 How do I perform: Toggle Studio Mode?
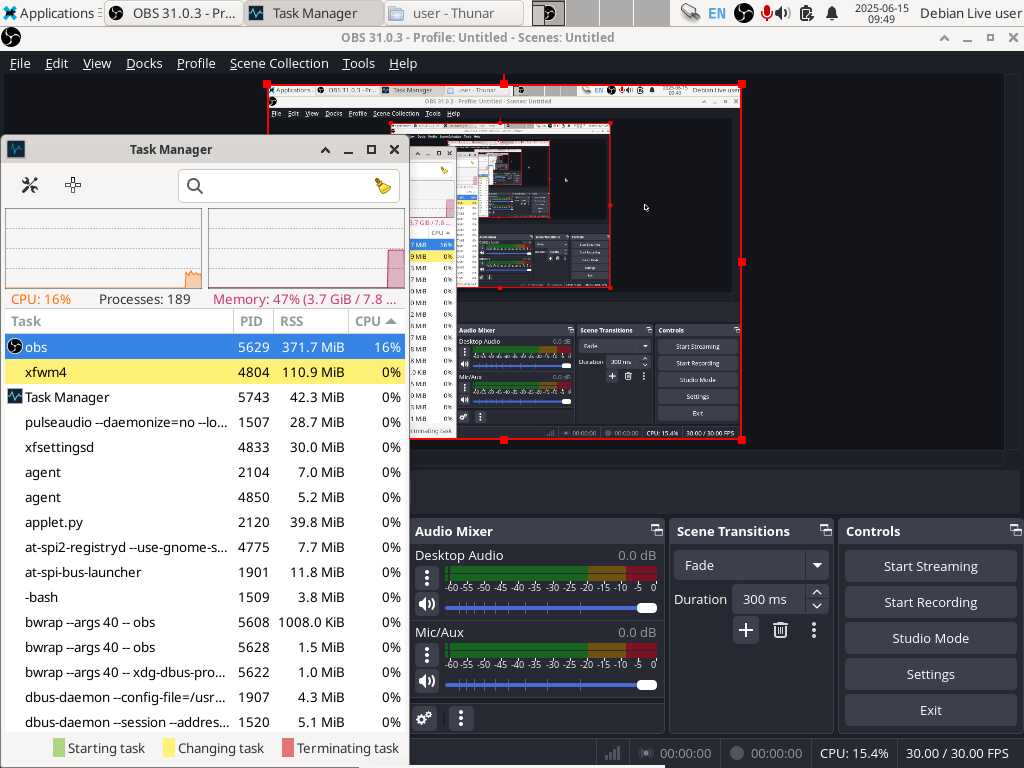[x=930, y=638]
